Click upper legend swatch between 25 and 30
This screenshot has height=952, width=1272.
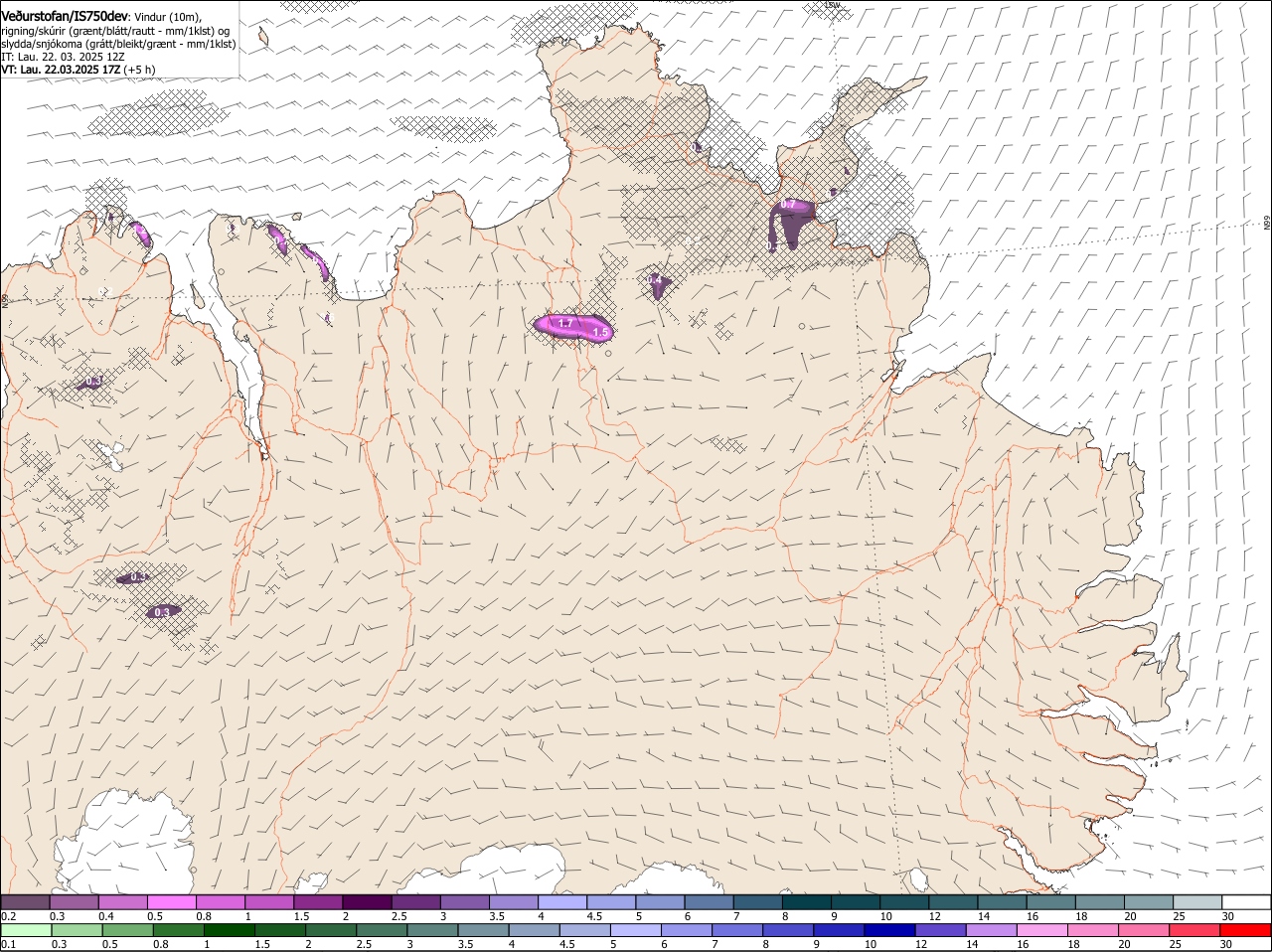click(x=1198, y=902)
